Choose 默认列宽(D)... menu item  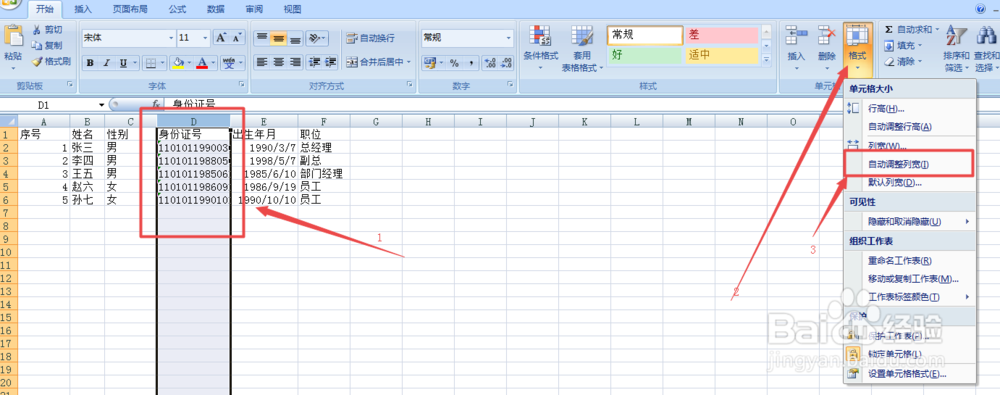tap(909, 183)
